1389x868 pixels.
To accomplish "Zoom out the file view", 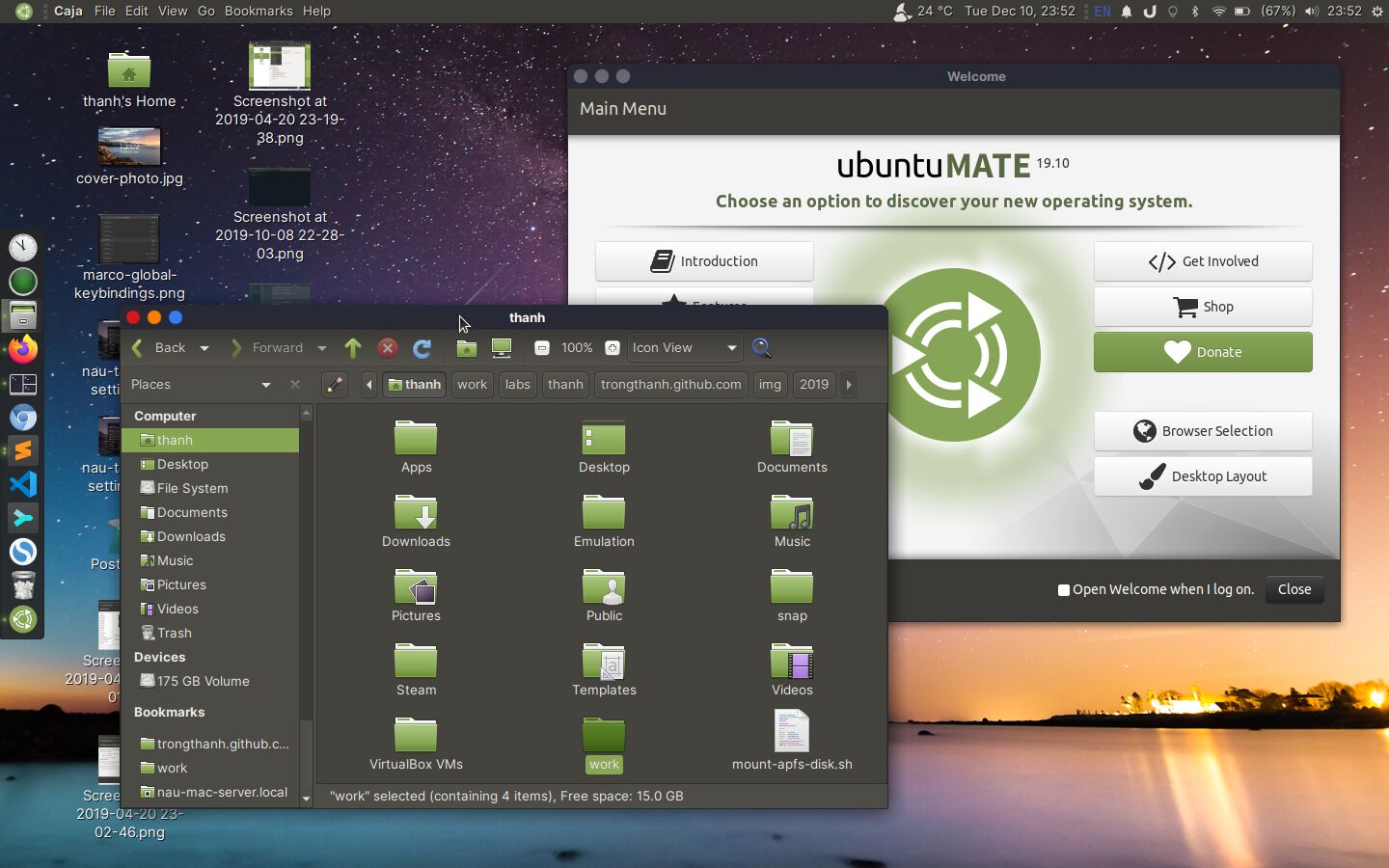I will point(541,348).
